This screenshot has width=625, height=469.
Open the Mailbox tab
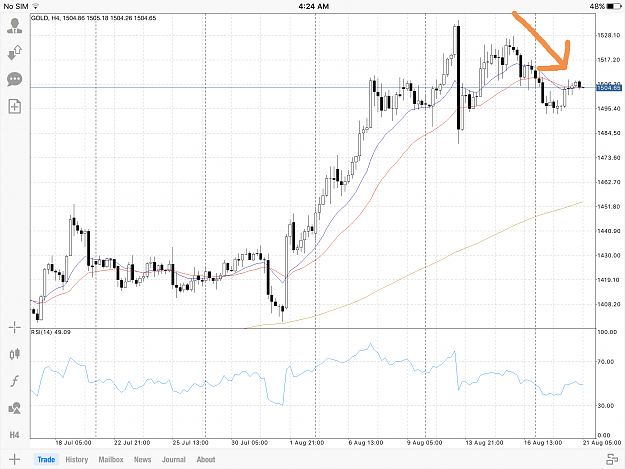click(111, 459)
